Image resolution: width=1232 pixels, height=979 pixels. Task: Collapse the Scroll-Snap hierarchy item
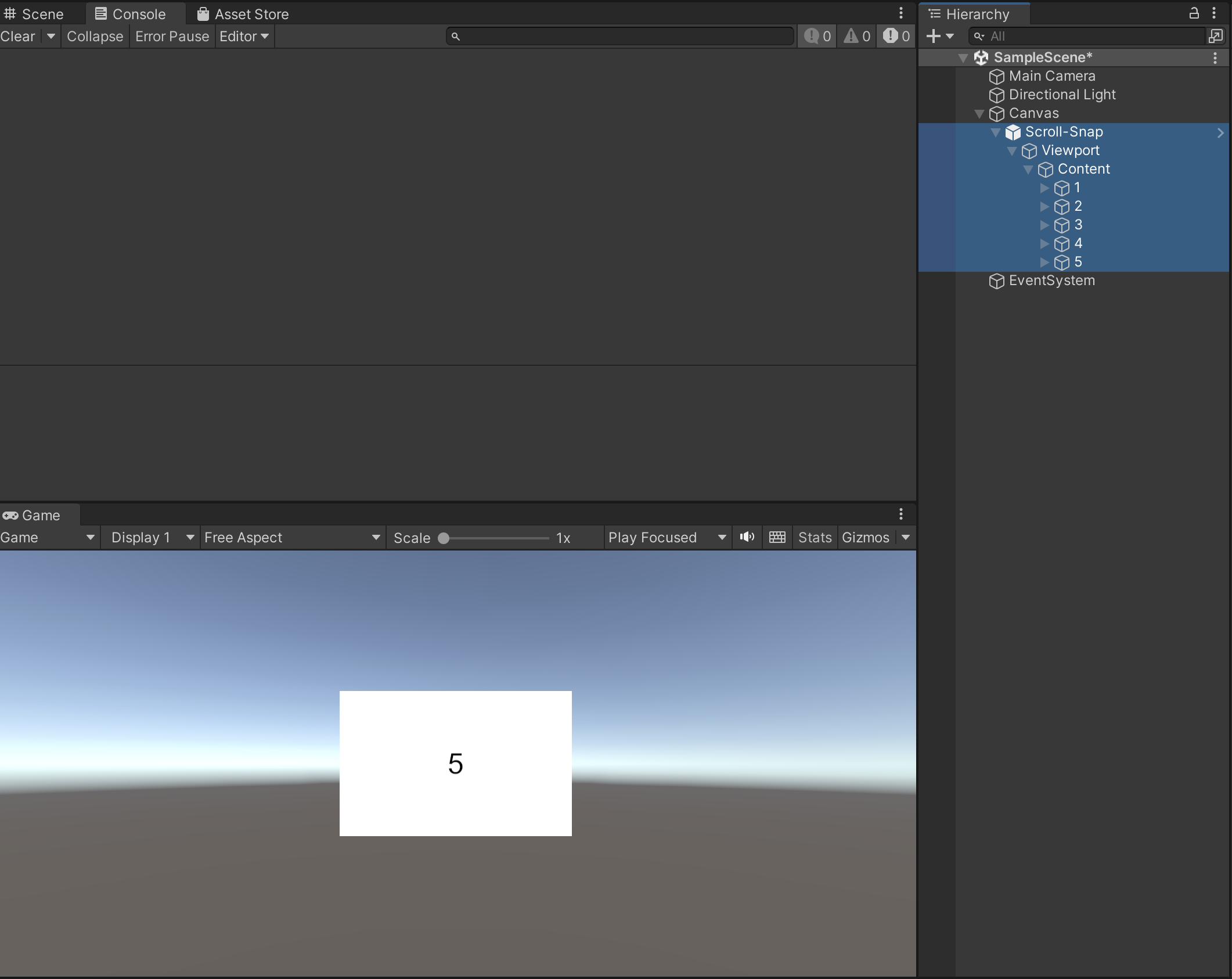995,132
